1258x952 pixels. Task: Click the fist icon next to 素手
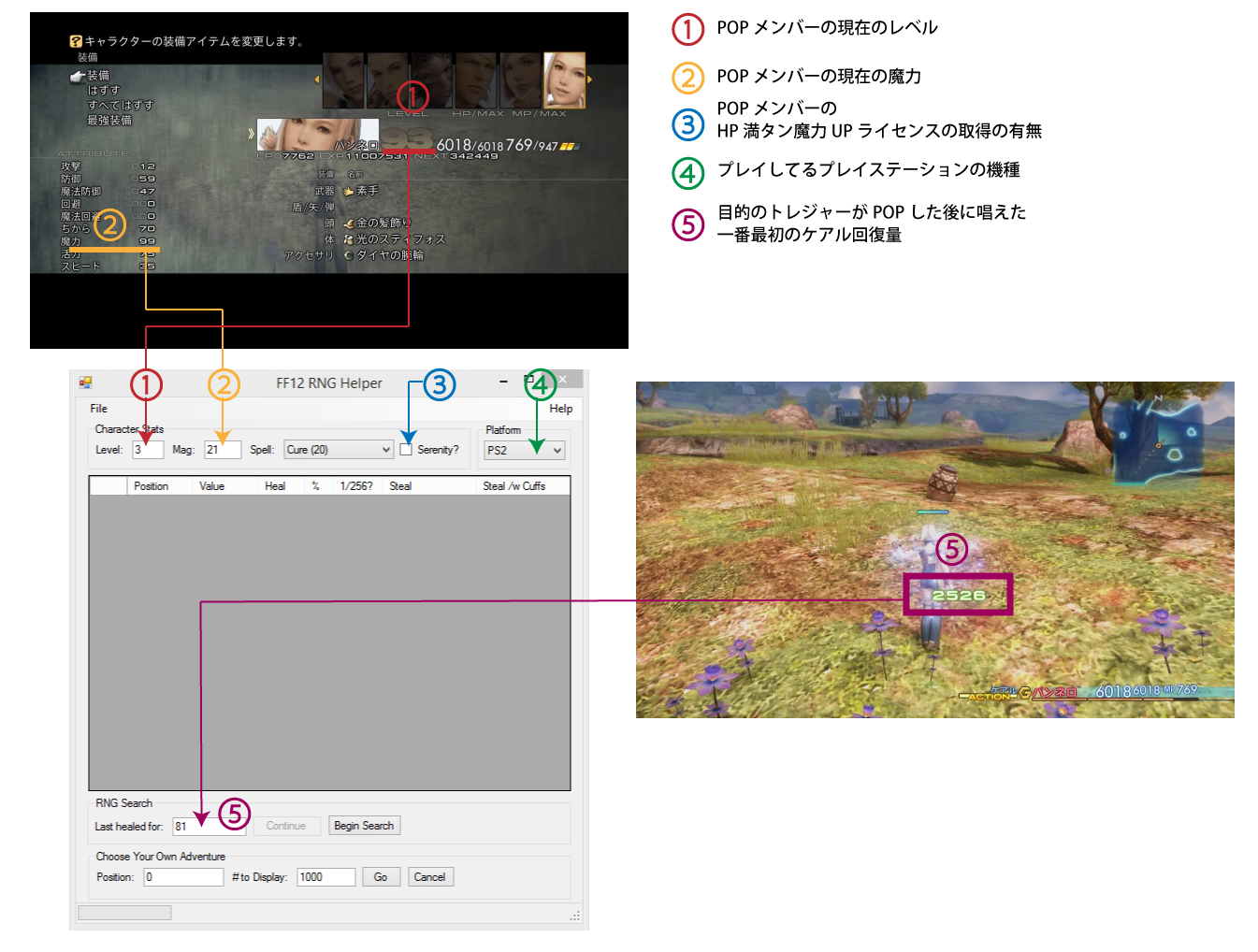(x=349, y=191)
